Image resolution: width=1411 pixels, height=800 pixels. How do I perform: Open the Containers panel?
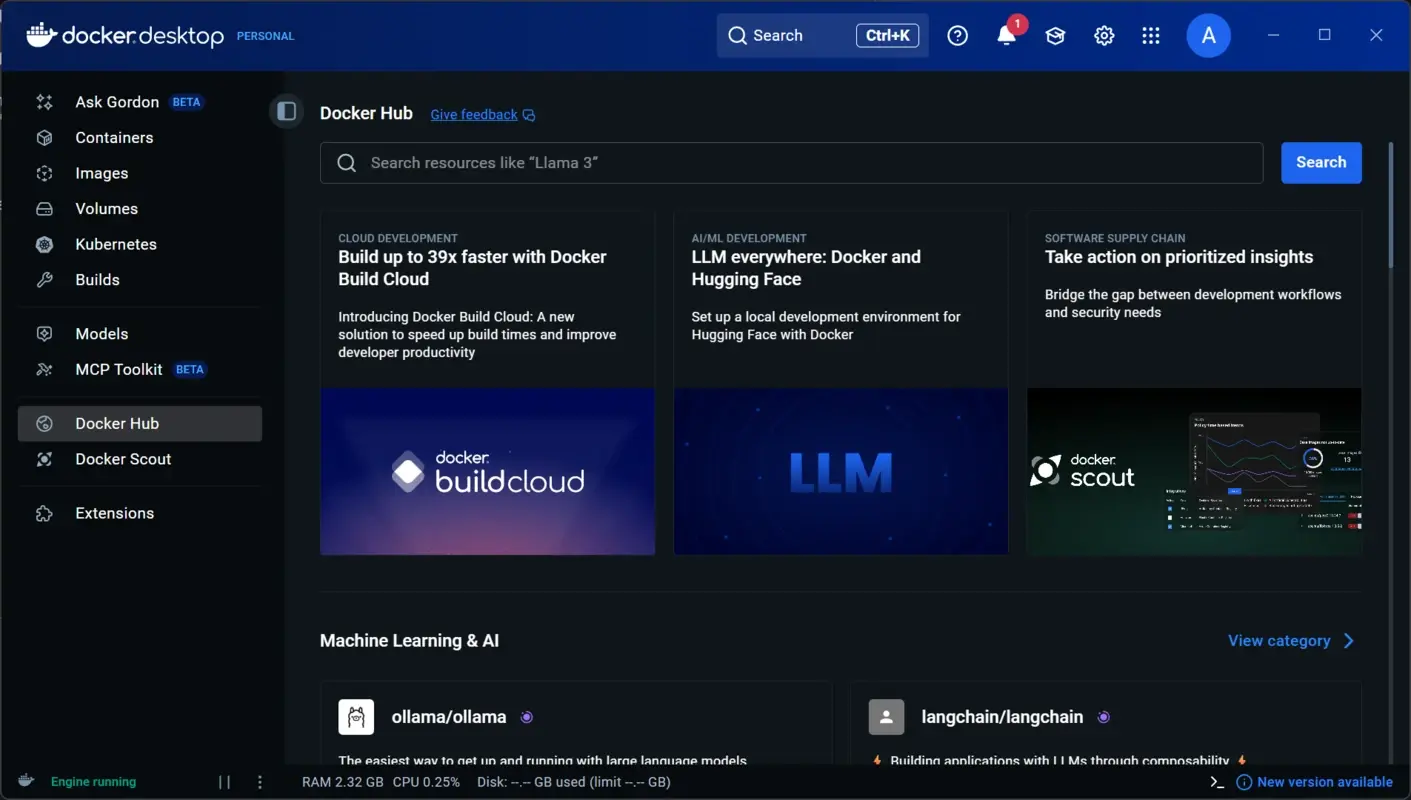tap(113, 137)
